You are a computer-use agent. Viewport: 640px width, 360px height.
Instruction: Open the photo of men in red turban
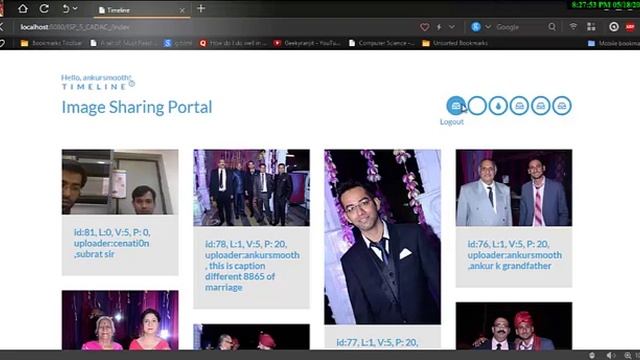(514, 326)
